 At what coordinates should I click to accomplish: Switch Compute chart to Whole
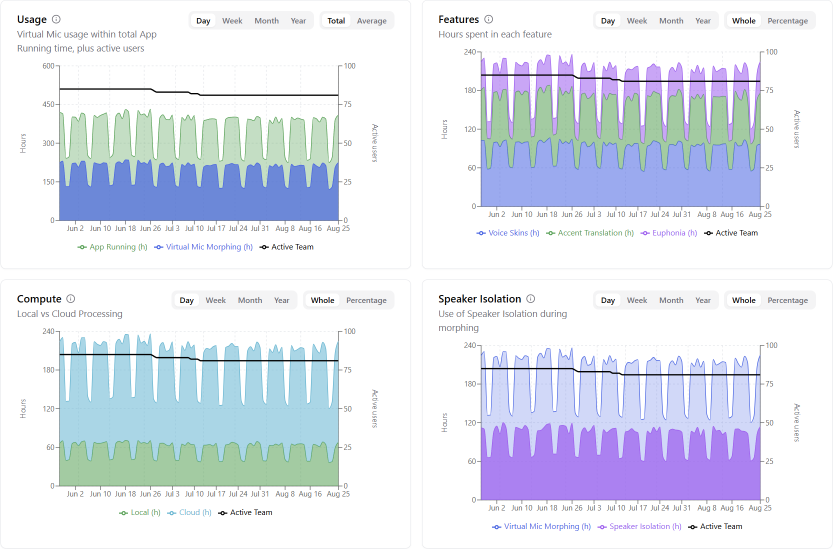coord(322,300)
